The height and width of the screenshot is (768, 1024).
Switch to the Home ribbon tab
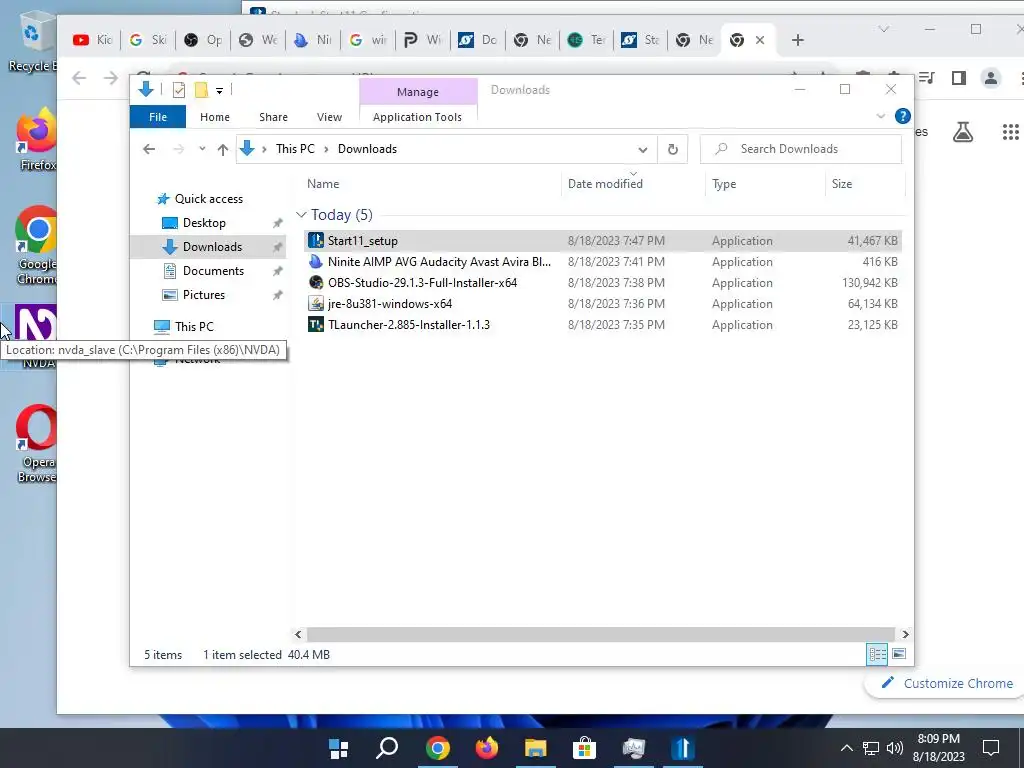215,117
